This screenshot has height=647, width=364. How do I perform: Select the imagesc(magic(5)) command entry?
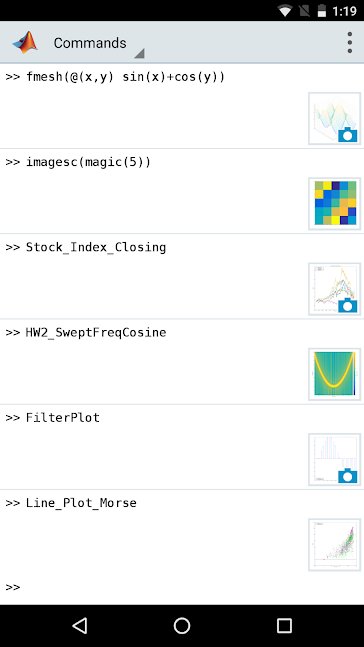(x=88, y=162)
